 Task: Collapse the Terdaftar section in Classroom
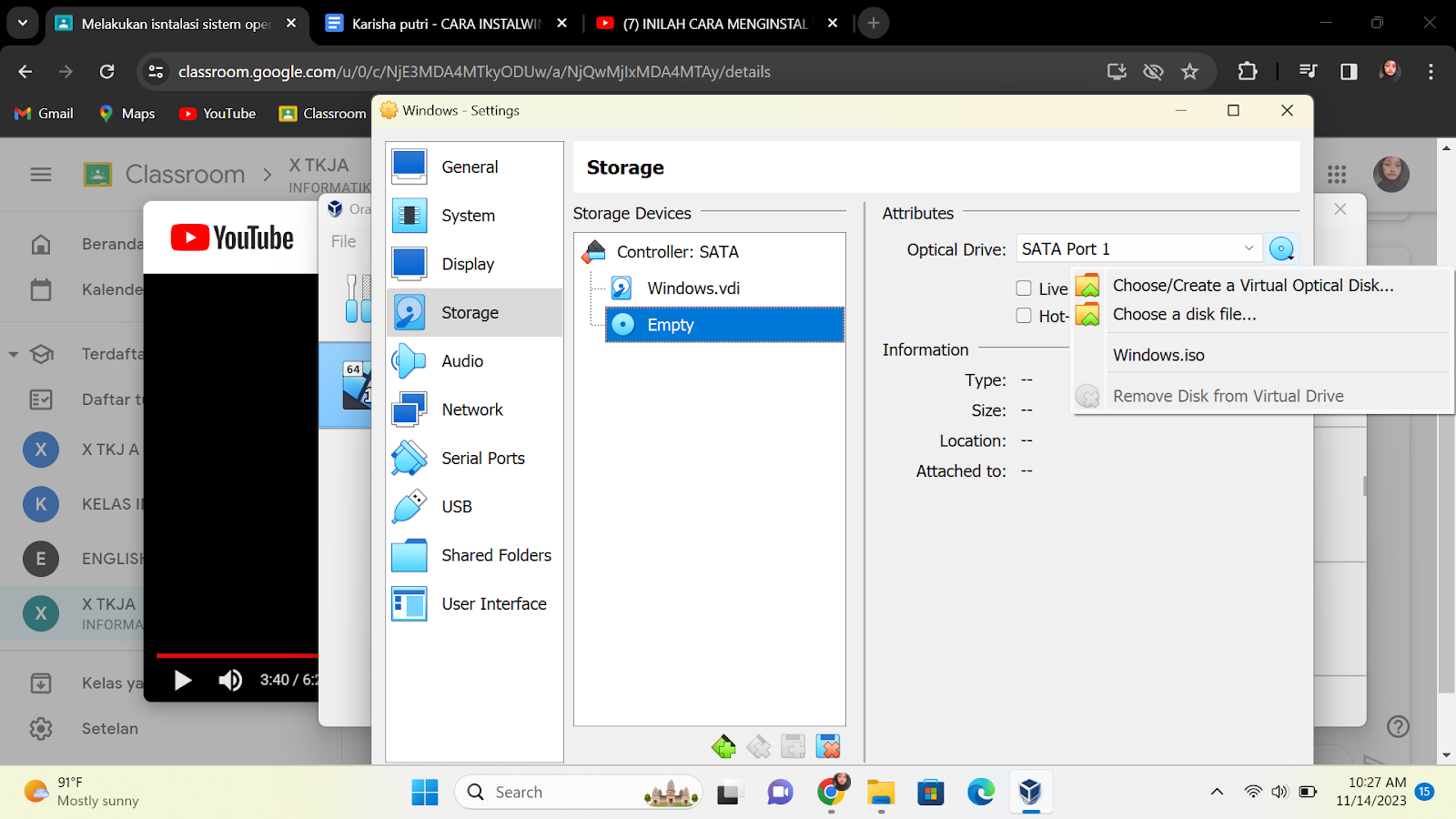coord(14,354)
